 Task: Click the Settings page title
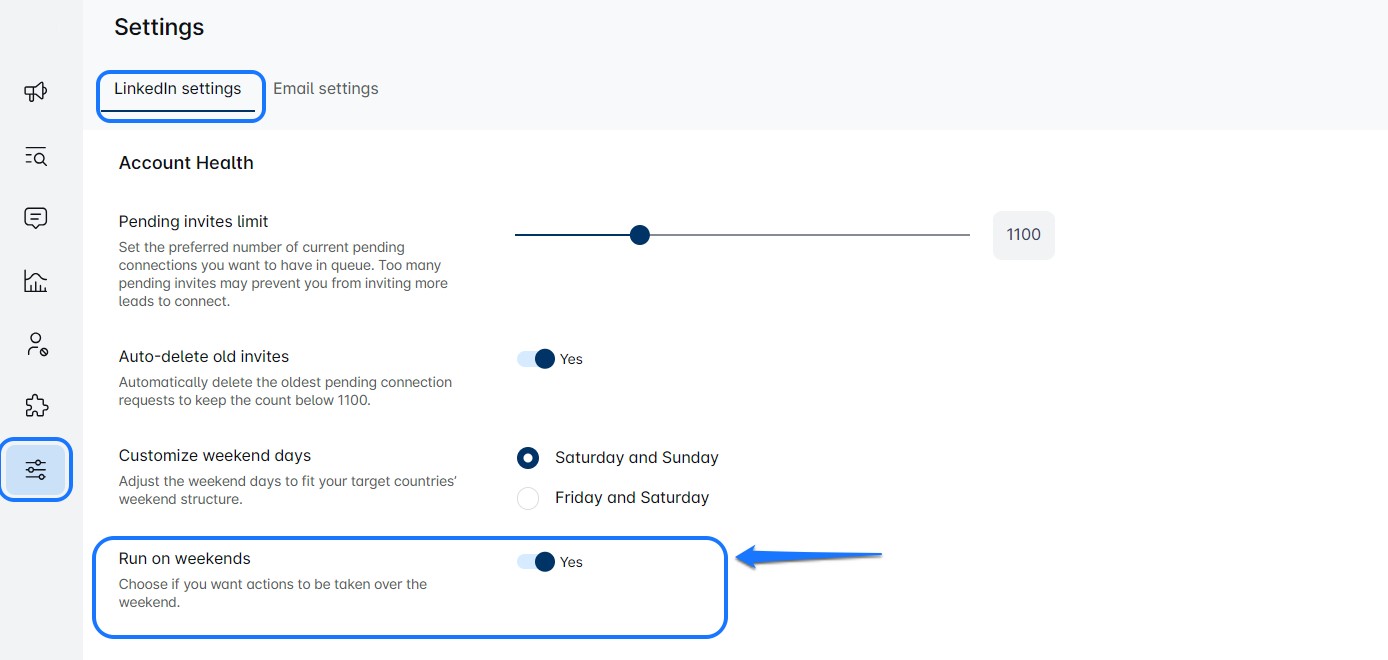(x=159, y=28)
